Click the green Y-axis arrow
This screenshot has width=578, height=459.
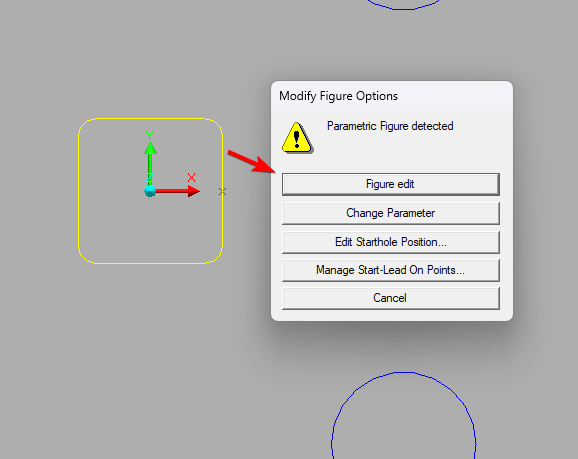[150, 162]
